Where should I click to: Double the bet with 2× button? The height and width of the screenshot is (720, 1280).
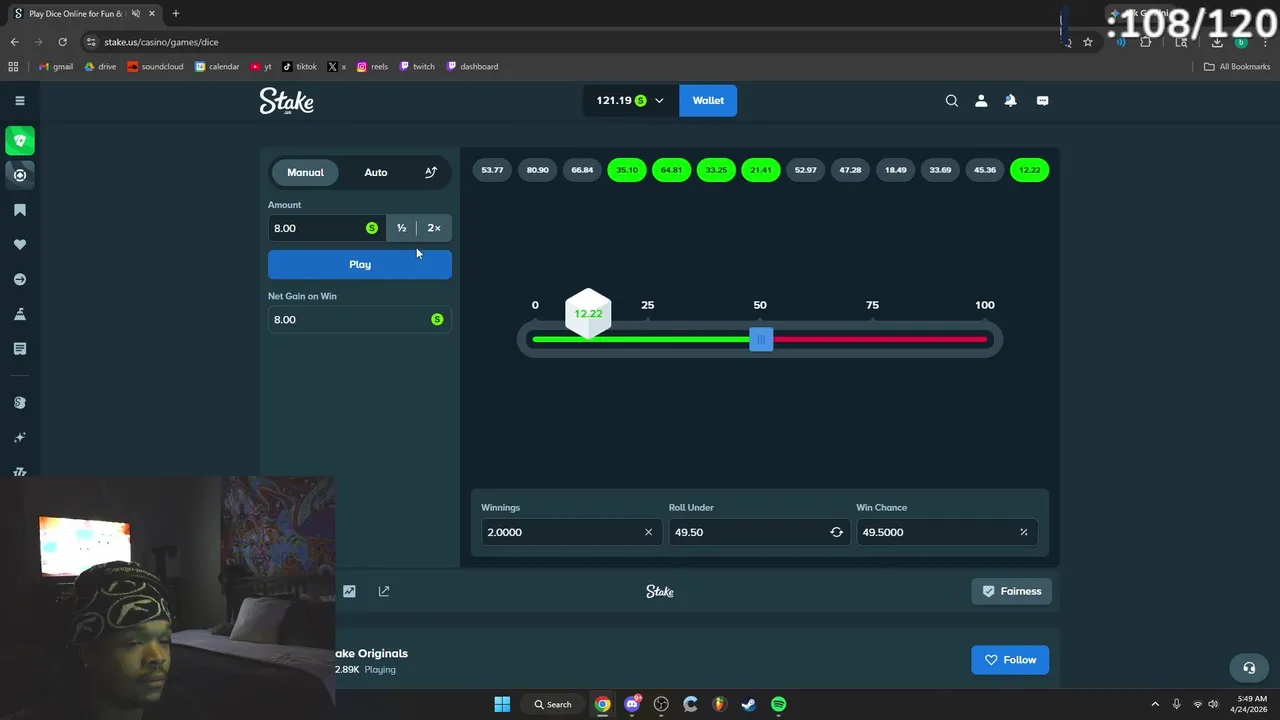pyautogui.click(x=434, y=228)
